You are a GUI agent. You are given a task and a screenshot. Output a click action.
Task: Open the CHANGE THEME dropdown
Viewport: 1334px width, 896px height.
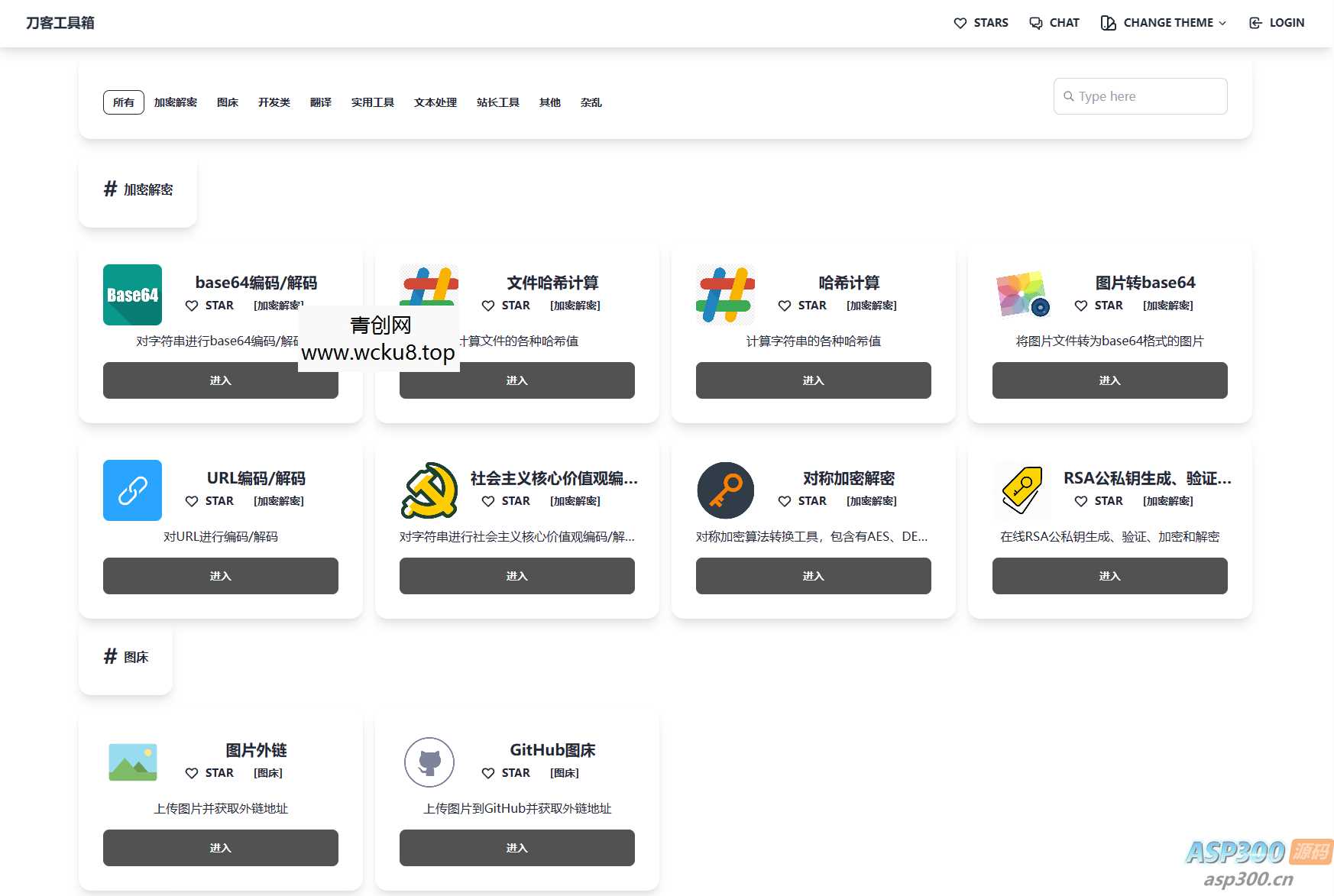tap(1162, 23)
